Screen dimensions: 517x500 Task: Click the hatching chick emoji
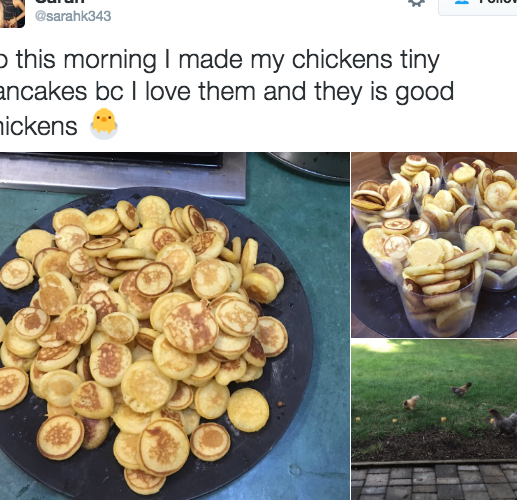tap(104, 123)
